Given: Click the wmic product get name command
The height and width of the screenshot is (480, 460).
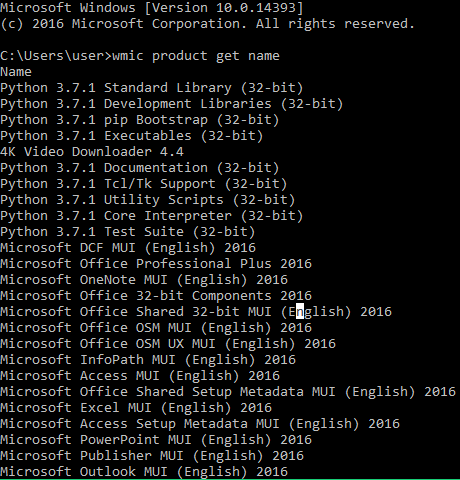Looking at the screenshot, I should pyautogui.click(x=196, y=56).
